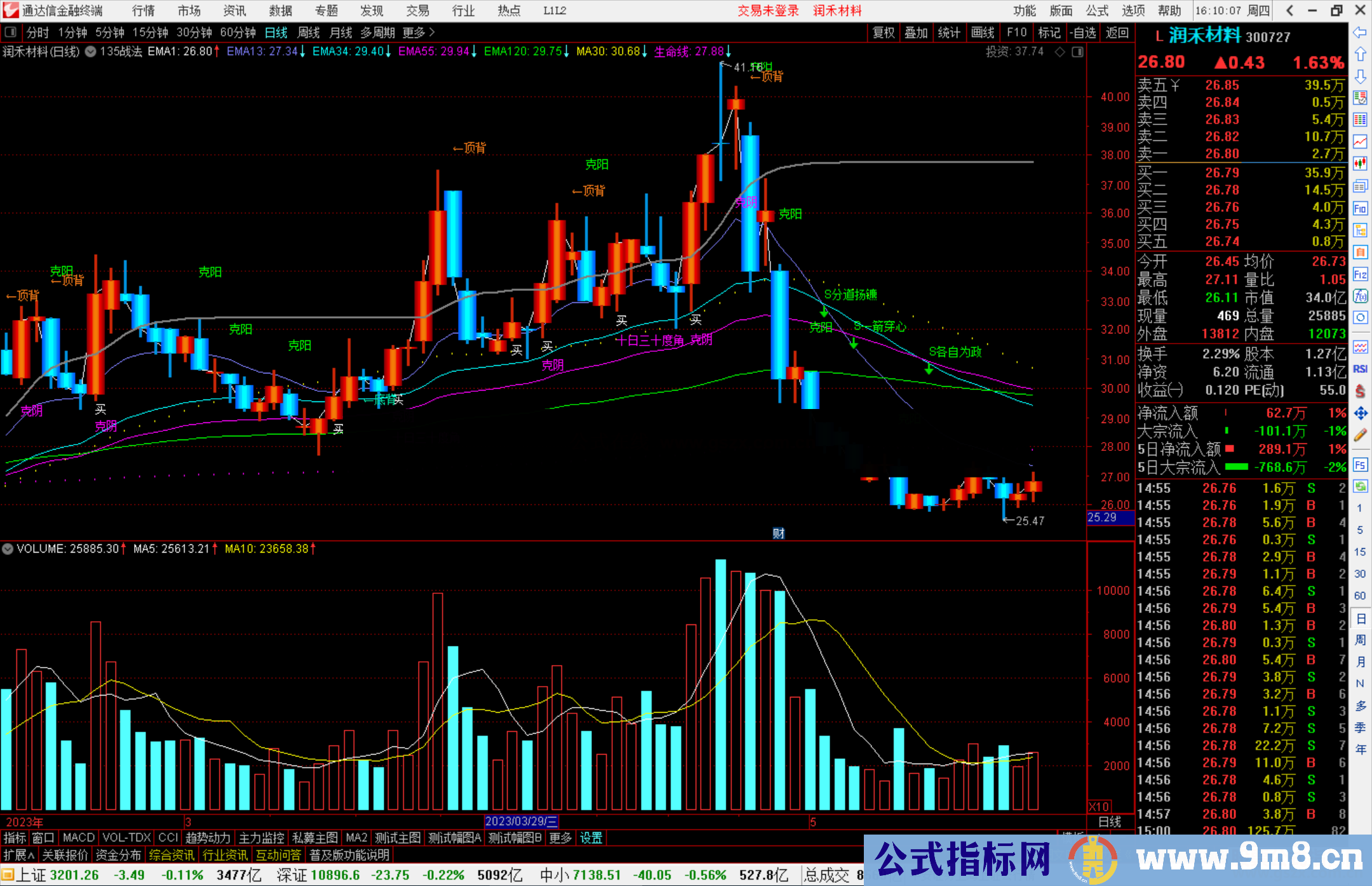Toggle the VOLUME indicator settings circle
1372x886 pixels.
click(x=8, y=549)
